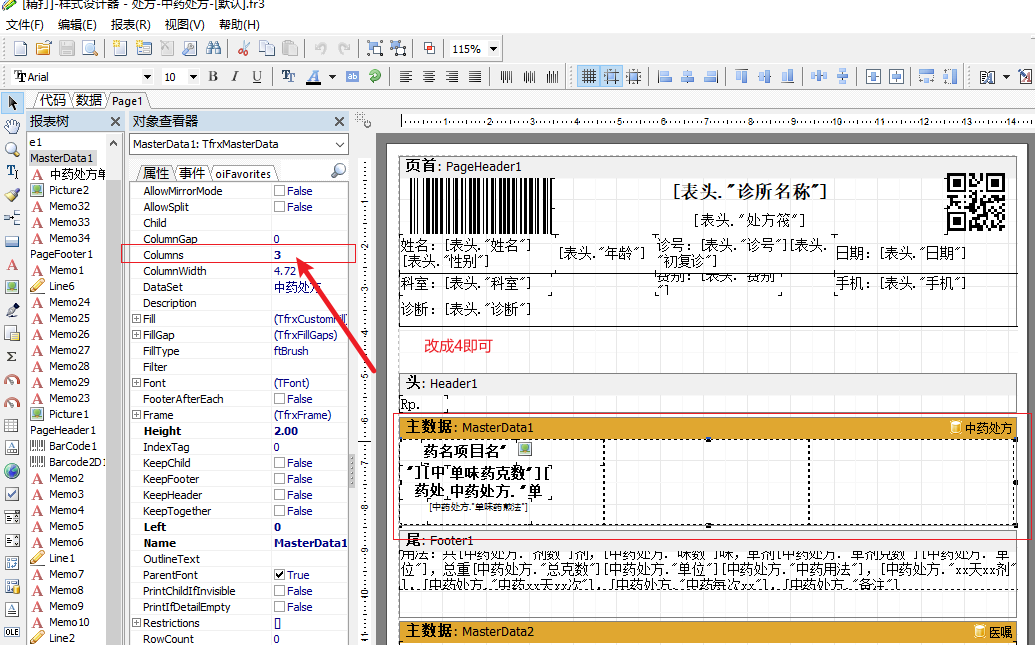Select the Hand tool in left toolbar

(x=12, y=126)
